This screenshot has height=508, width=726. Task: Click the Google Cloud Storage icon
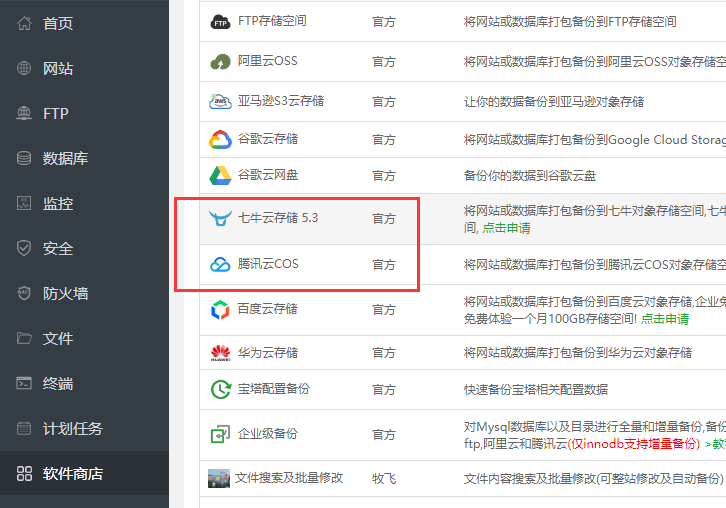(x=219, y=140)
